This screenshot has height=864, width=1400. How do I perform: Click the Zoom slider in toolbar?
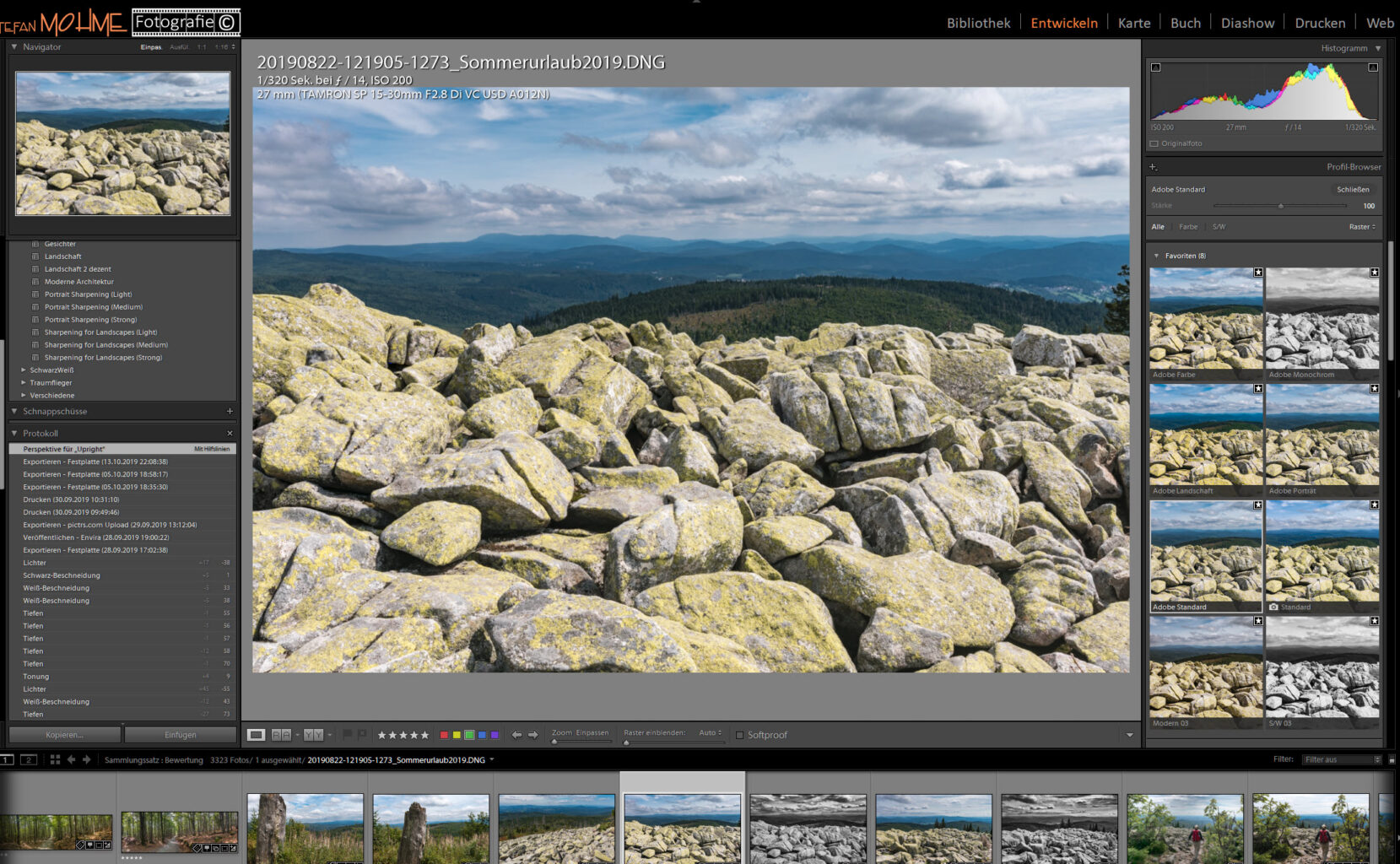(581, 742)
